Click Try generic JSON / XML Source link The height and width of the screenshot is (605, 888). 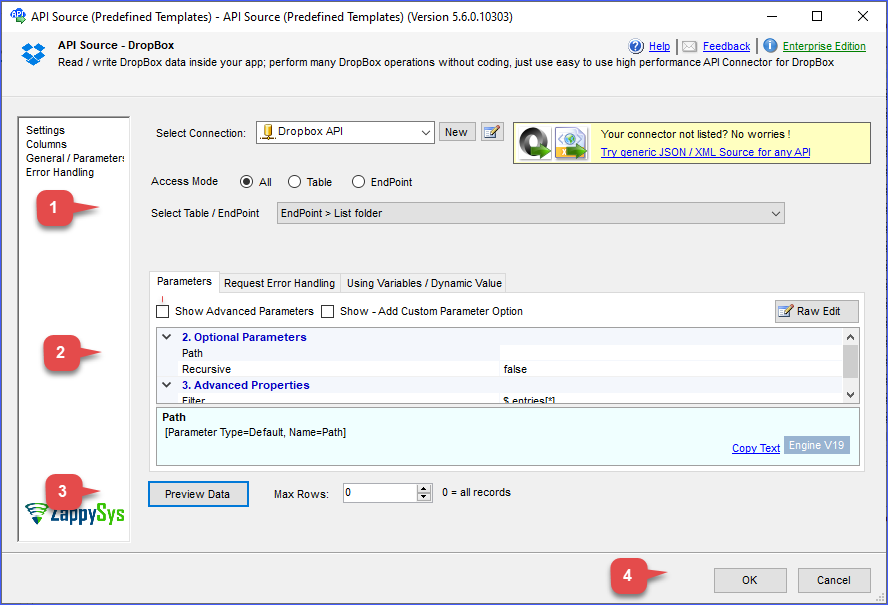coord(706,152)
